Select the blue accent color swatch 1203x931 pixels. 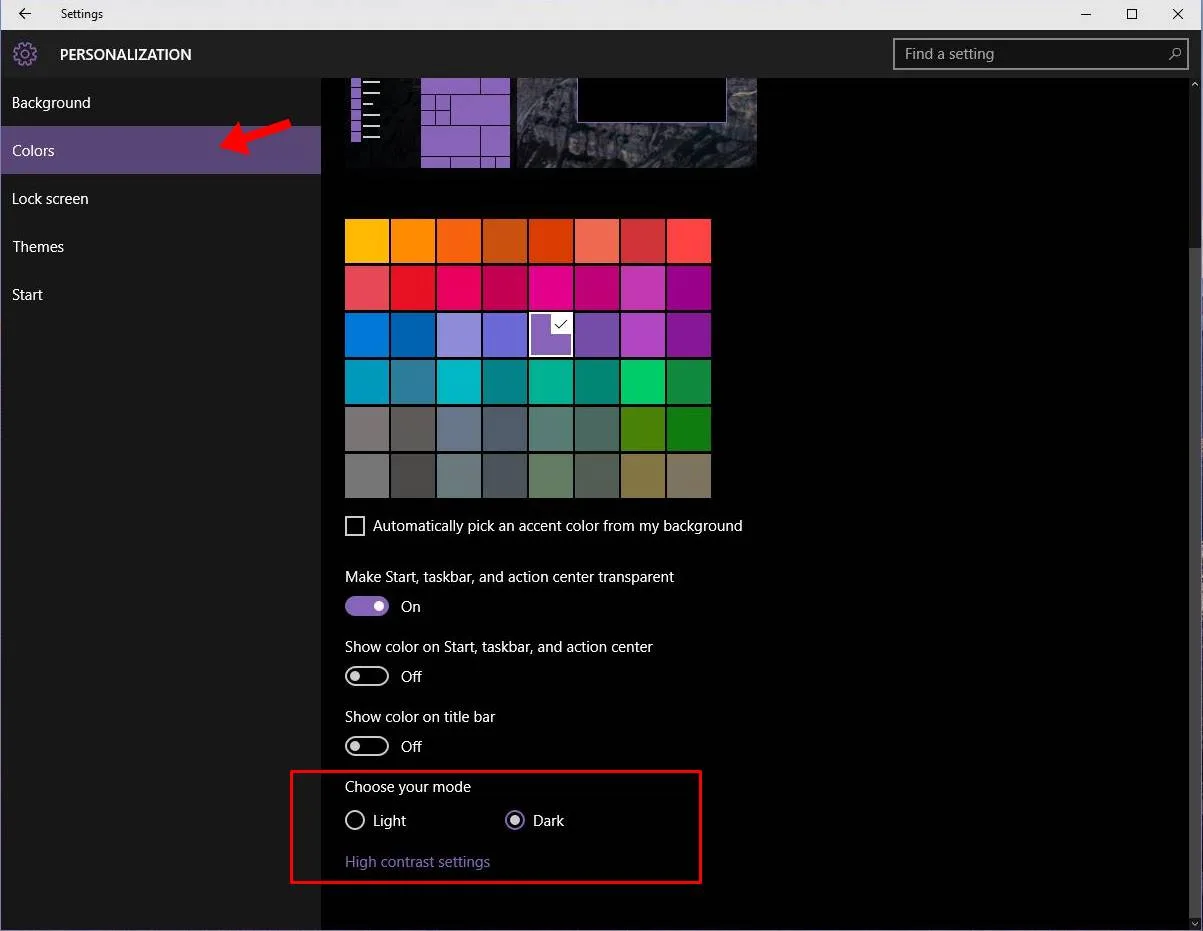[366, 334]
